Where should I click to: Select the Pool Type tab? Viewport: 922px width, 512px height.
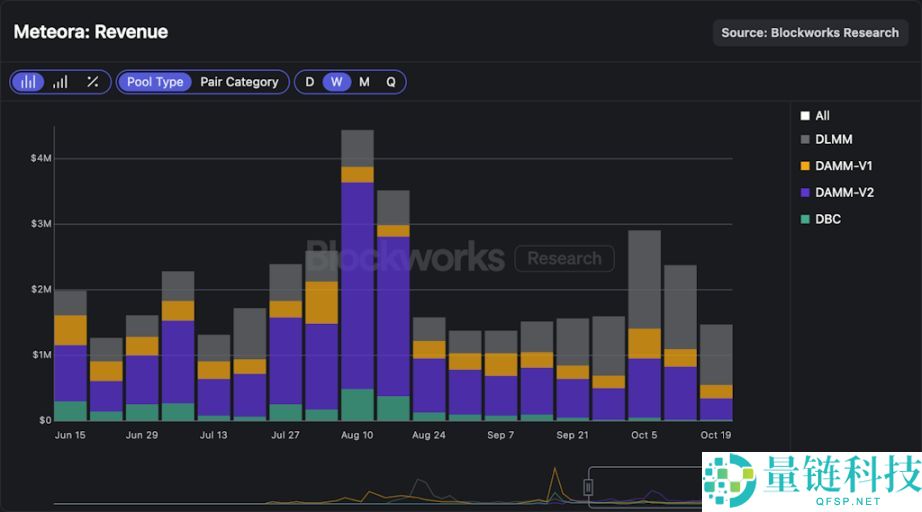point(155,82)
